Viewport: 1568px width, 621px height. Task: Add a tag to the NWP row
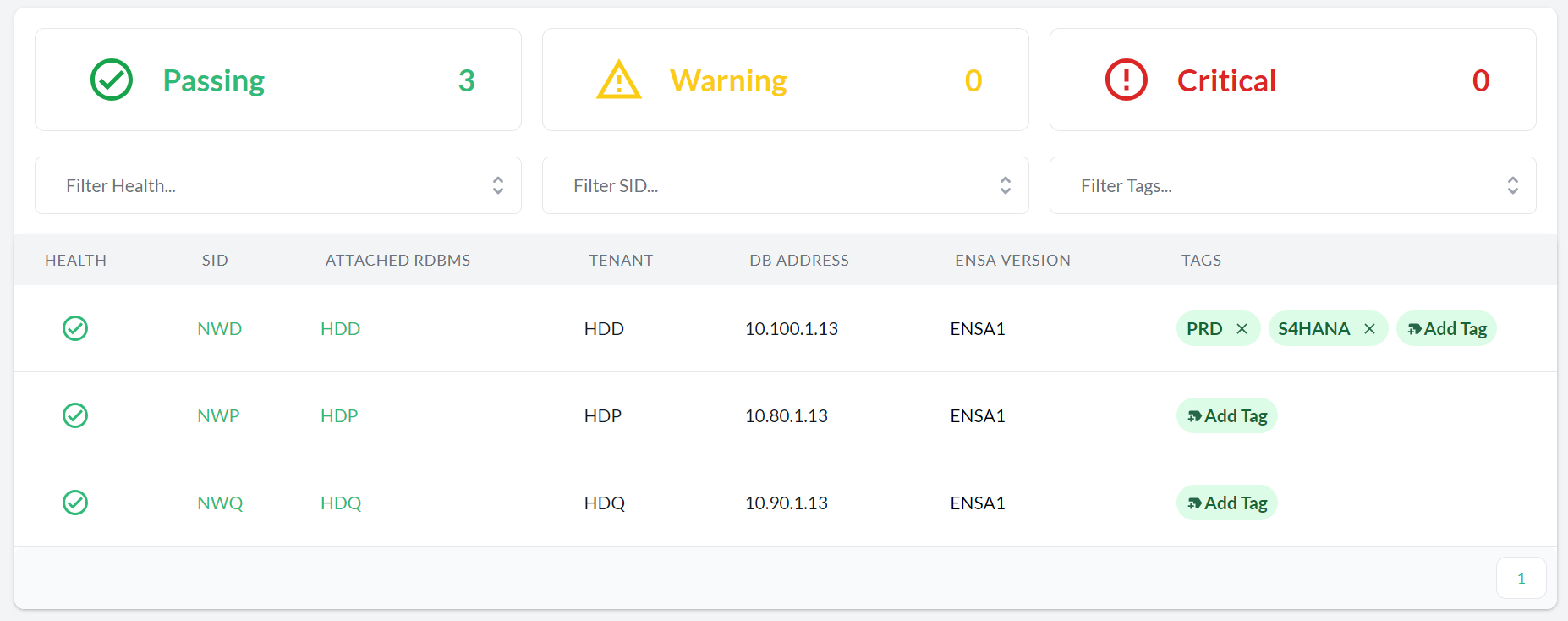pyautogui.click(x=1226, y=416)
